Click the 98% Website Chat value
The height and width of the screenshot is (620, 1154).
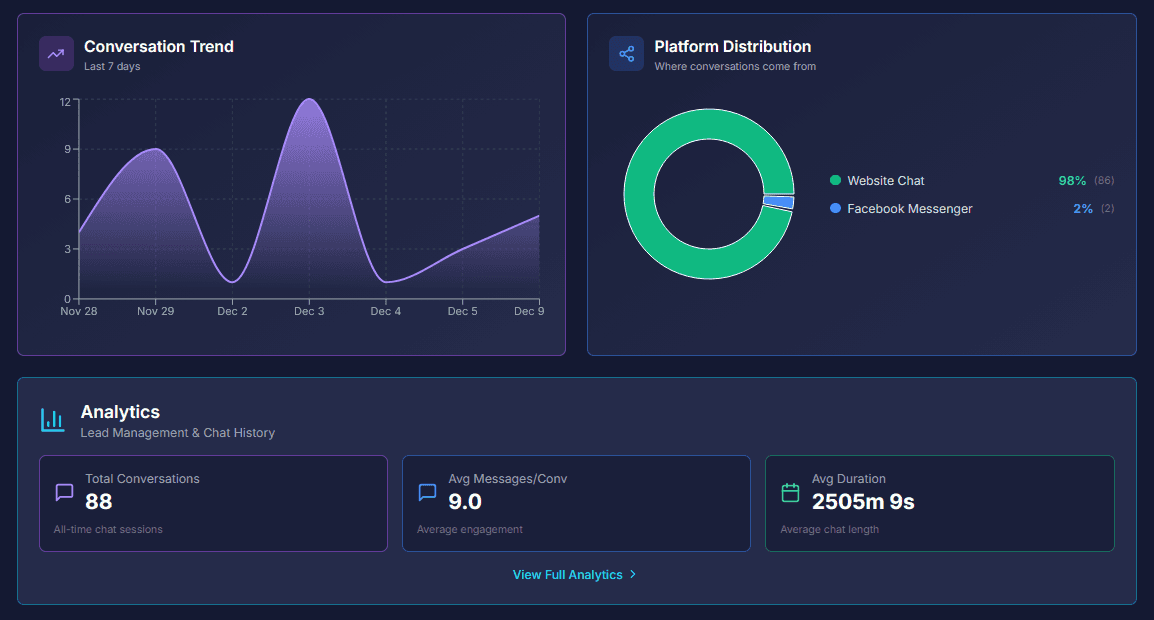(x=1071, y=181)
